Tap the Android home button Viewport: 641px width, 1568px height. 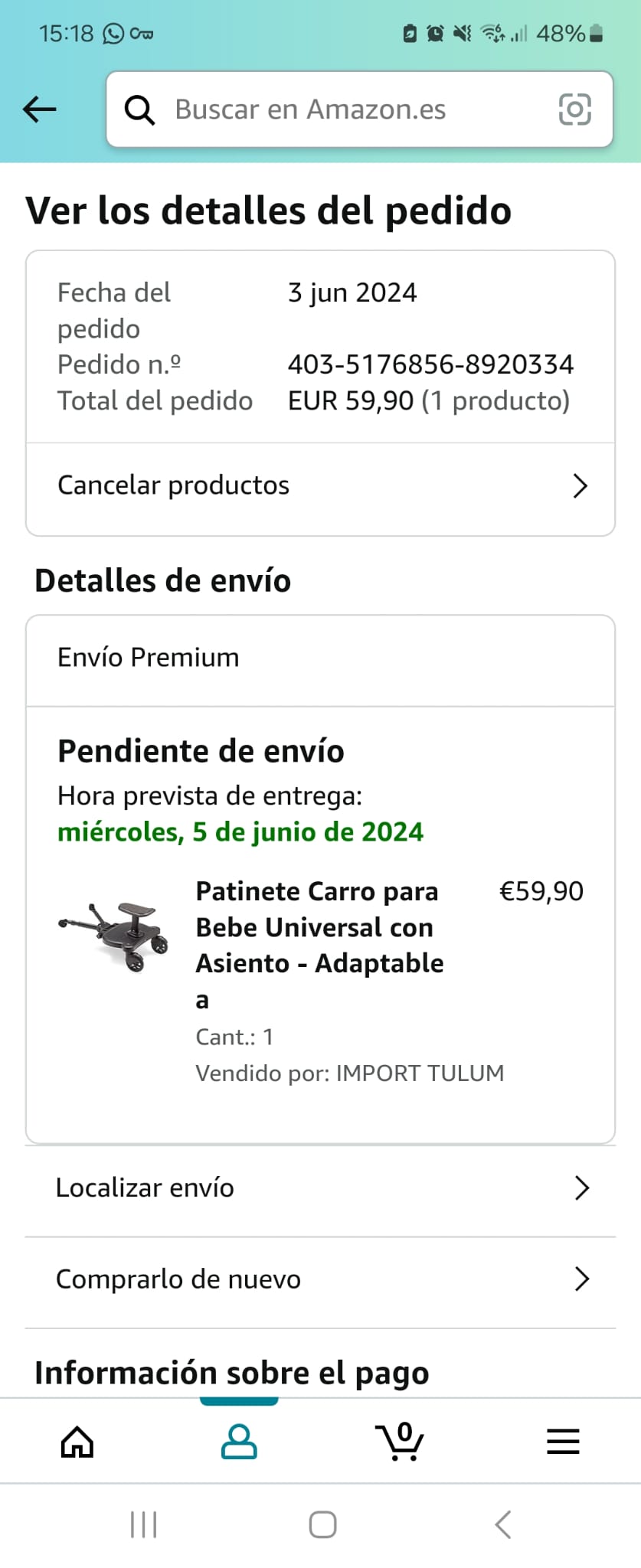322,1524
